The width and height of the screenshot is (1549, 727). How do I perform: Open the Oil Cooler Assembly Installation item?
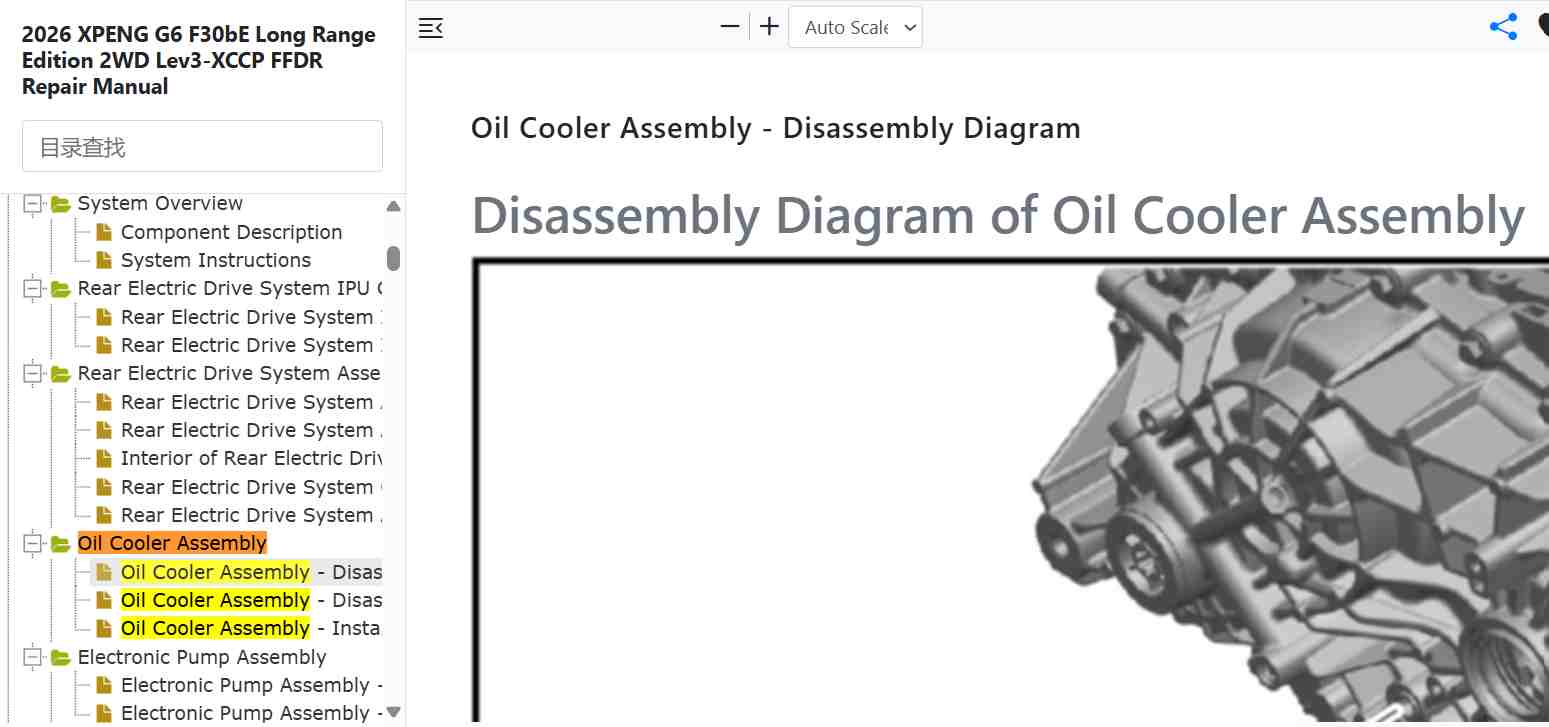(251, 628)
